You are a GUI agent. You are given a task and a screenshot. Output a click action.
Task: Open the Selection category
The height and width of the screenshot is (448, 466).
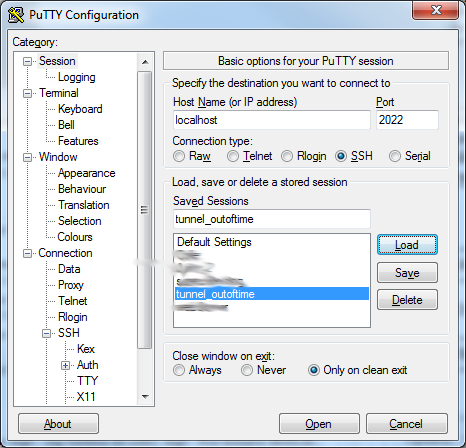[79, 221]
